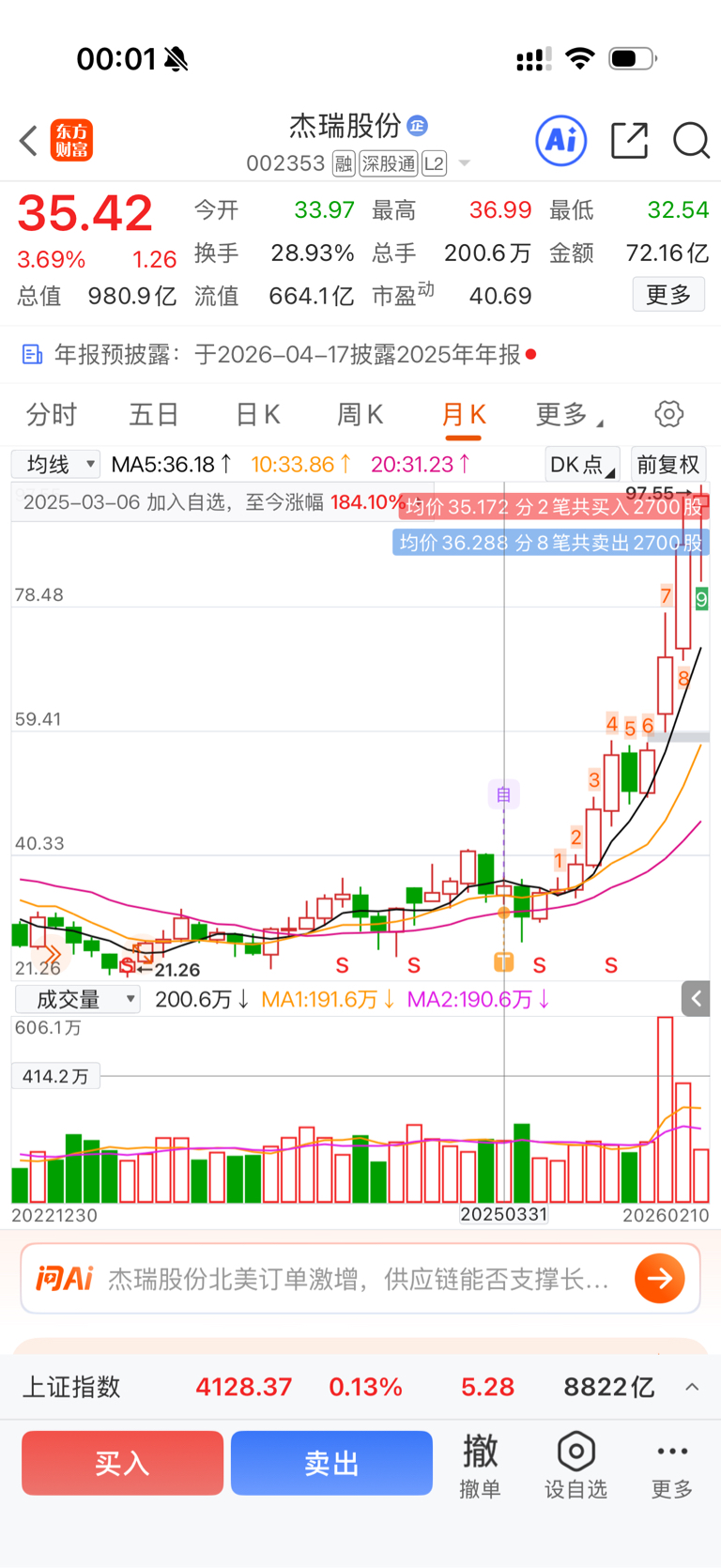Tap the 问Ai question input field

[x=360, y=1279]
